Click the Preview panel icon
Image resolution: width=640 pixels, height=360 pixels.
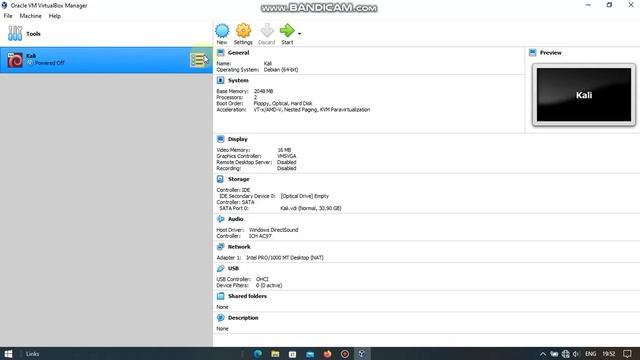533,53
